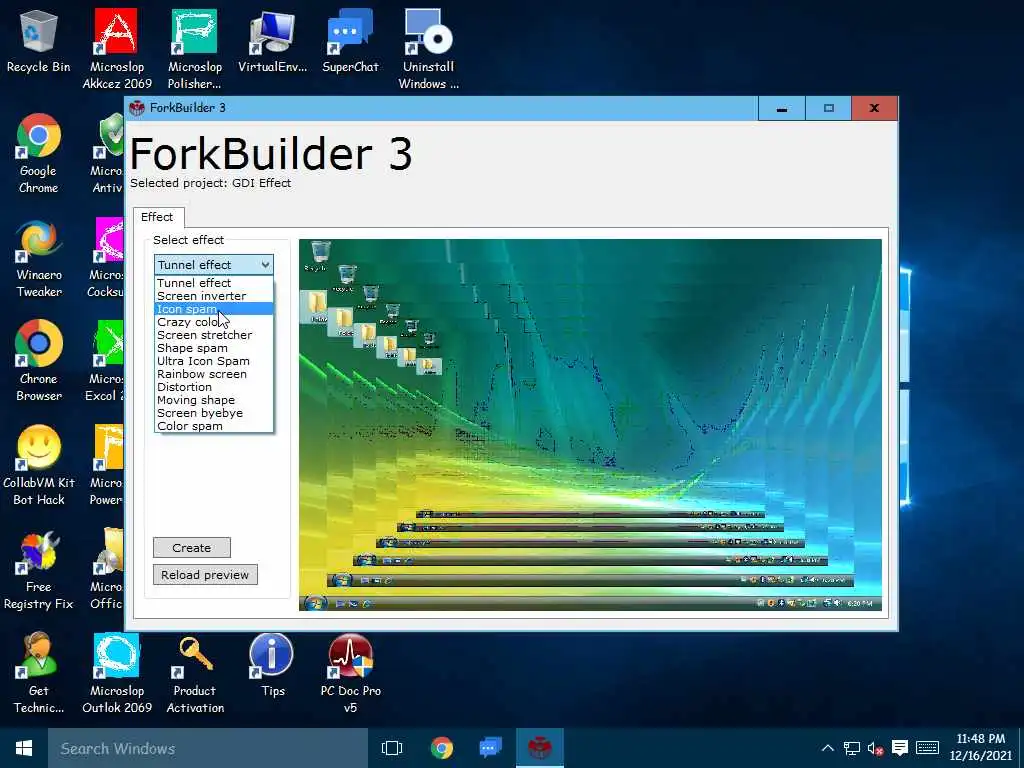Screen dimensions: 1024x768
Task: Open the taskbar clock and date
Action: click(x=980, y=748)
